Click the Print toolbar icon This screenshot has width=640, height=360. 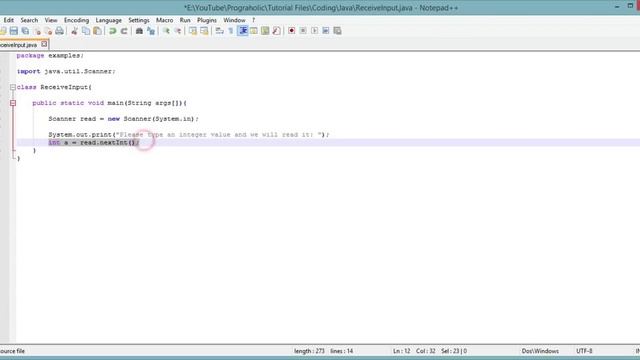(x=60, y=31)
